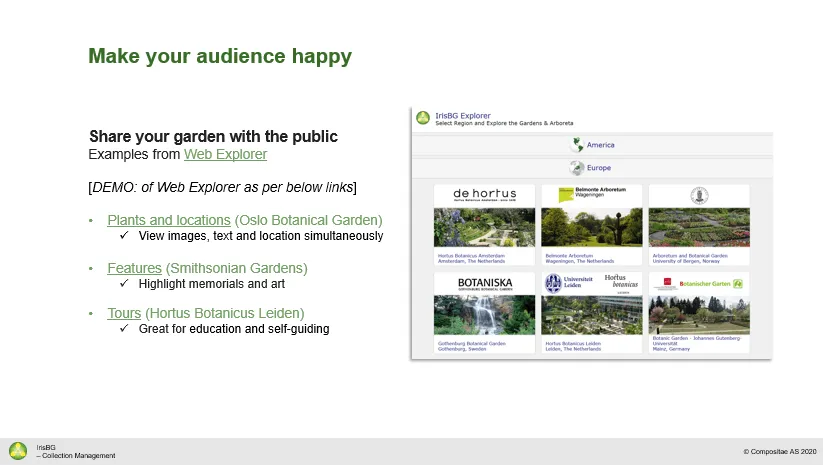Open the Belmonte Arboretum garden photo
The height and width of the screenshot is (465, 823).
592,227
